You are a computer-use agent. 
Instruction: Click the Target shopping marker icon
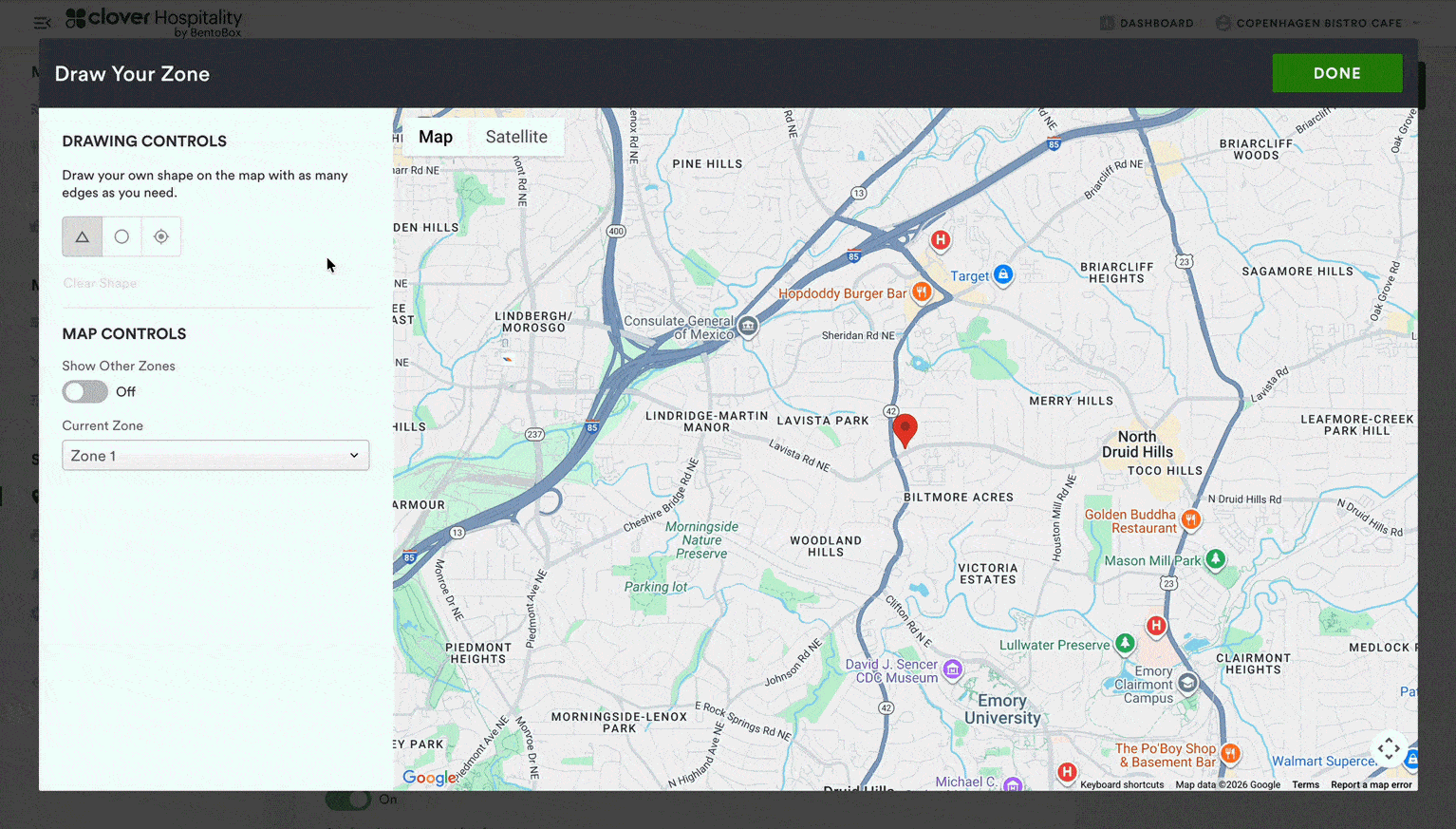click(1002, 274)
